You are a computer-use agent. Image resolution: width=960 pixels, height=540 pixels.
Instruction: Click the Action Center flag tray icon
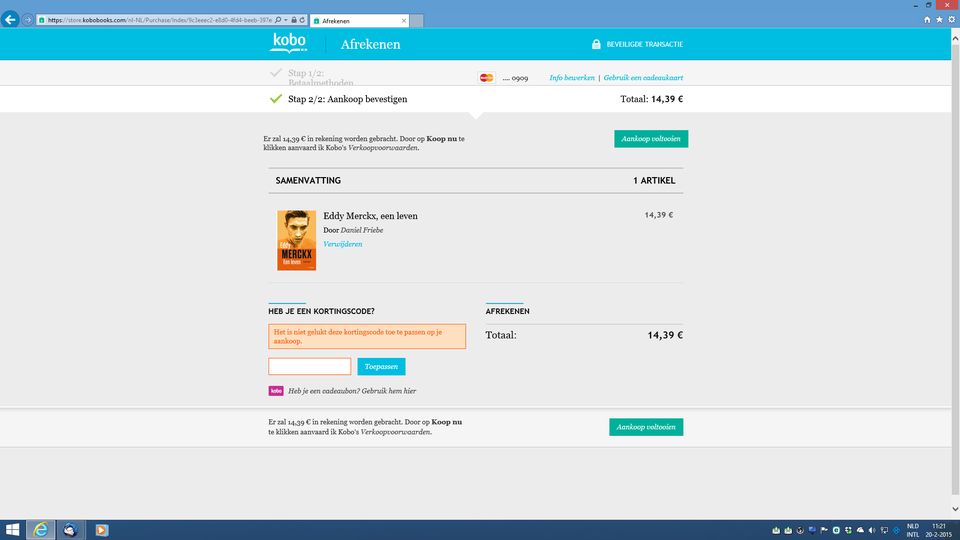pyautogui.click(x=824, y=530)
